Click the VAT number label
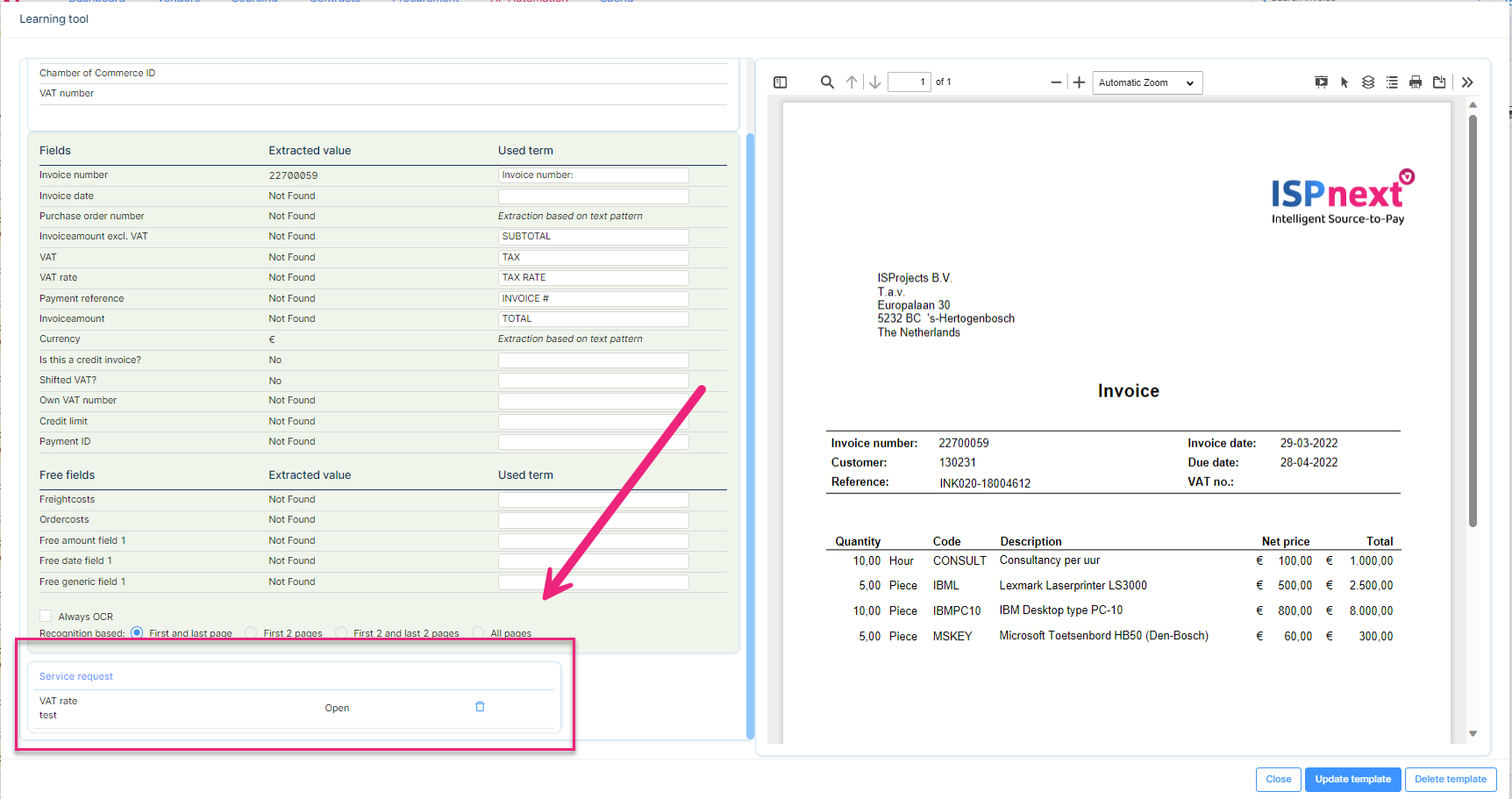The image size is (1512, 799). (x=67, y=94)
